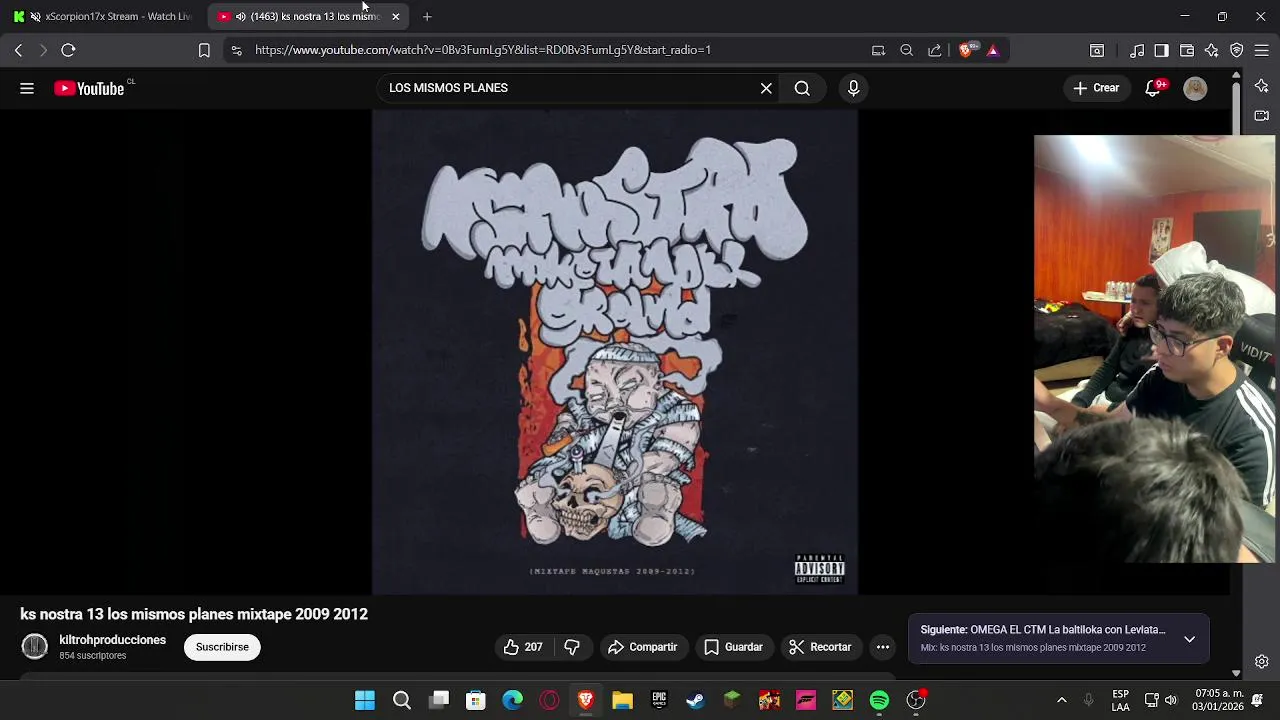Open Epic Games Launcher in taskbar
The height and width of the screenshot is (720, 1280).
659,701
